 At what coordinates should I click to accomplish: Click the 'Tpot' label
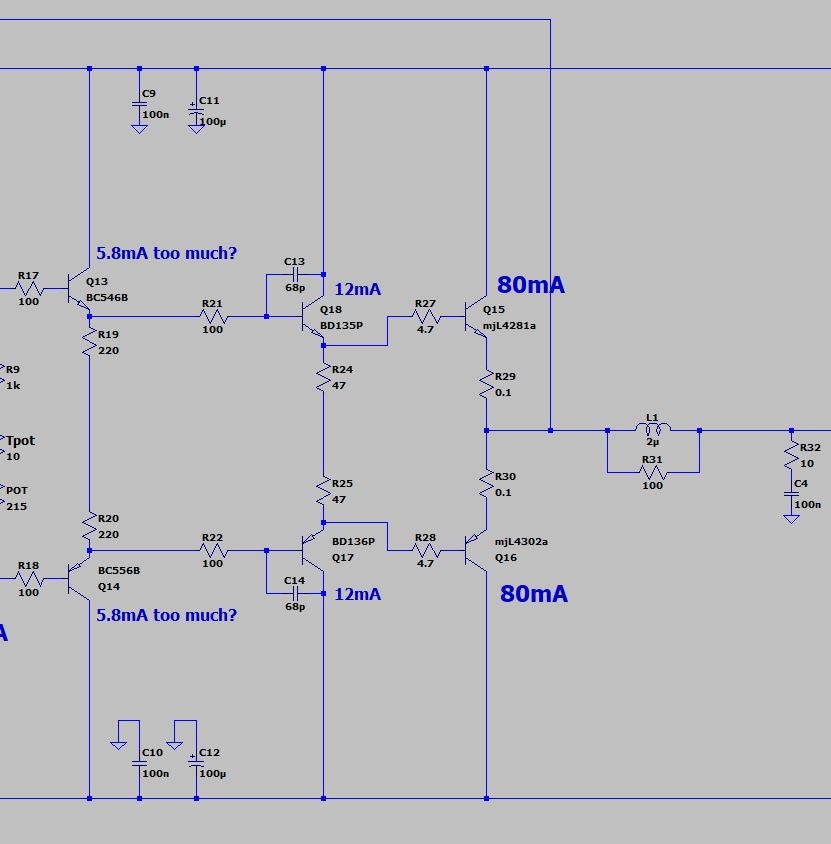[20, 441]
